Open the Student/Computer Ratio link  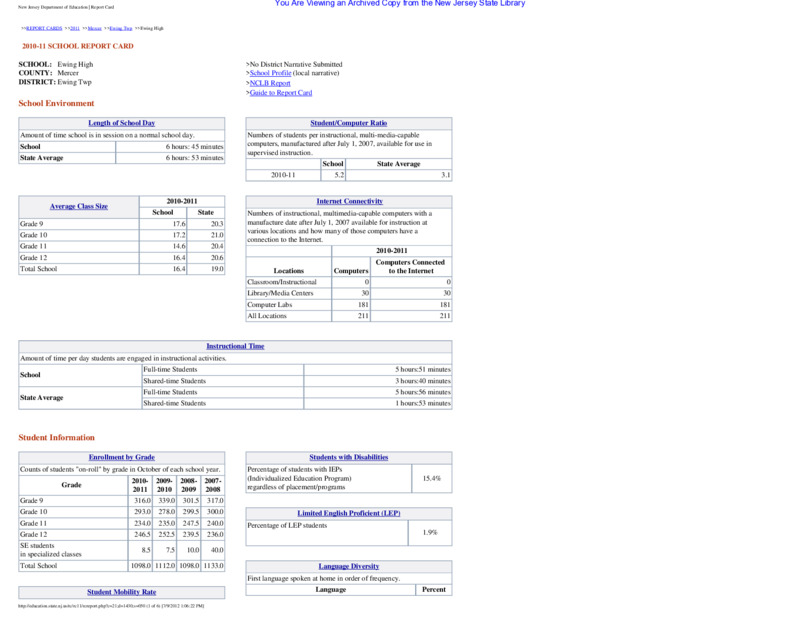tap(348, 123)
